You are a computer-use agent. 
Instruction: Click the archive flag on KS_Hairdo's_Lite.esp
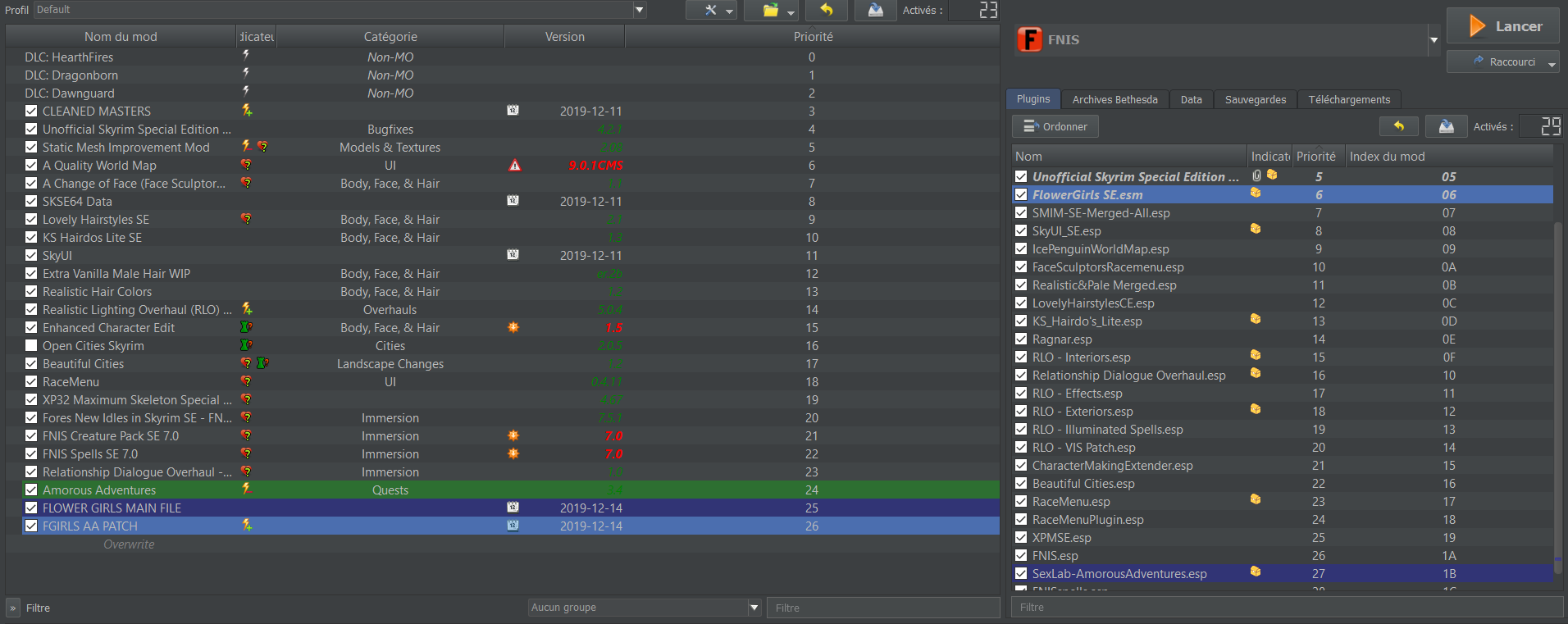[x=1256, y=320]
